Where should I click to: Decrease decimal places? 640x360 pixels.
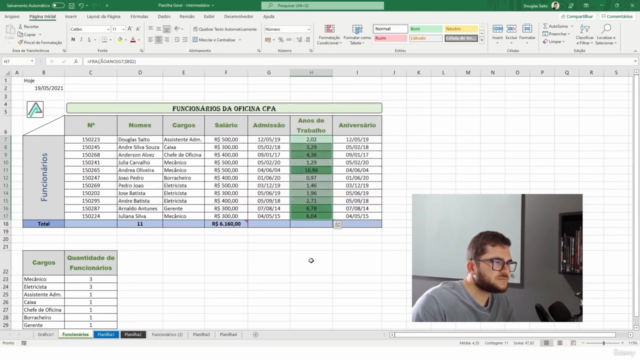click(x=307, y=40)
